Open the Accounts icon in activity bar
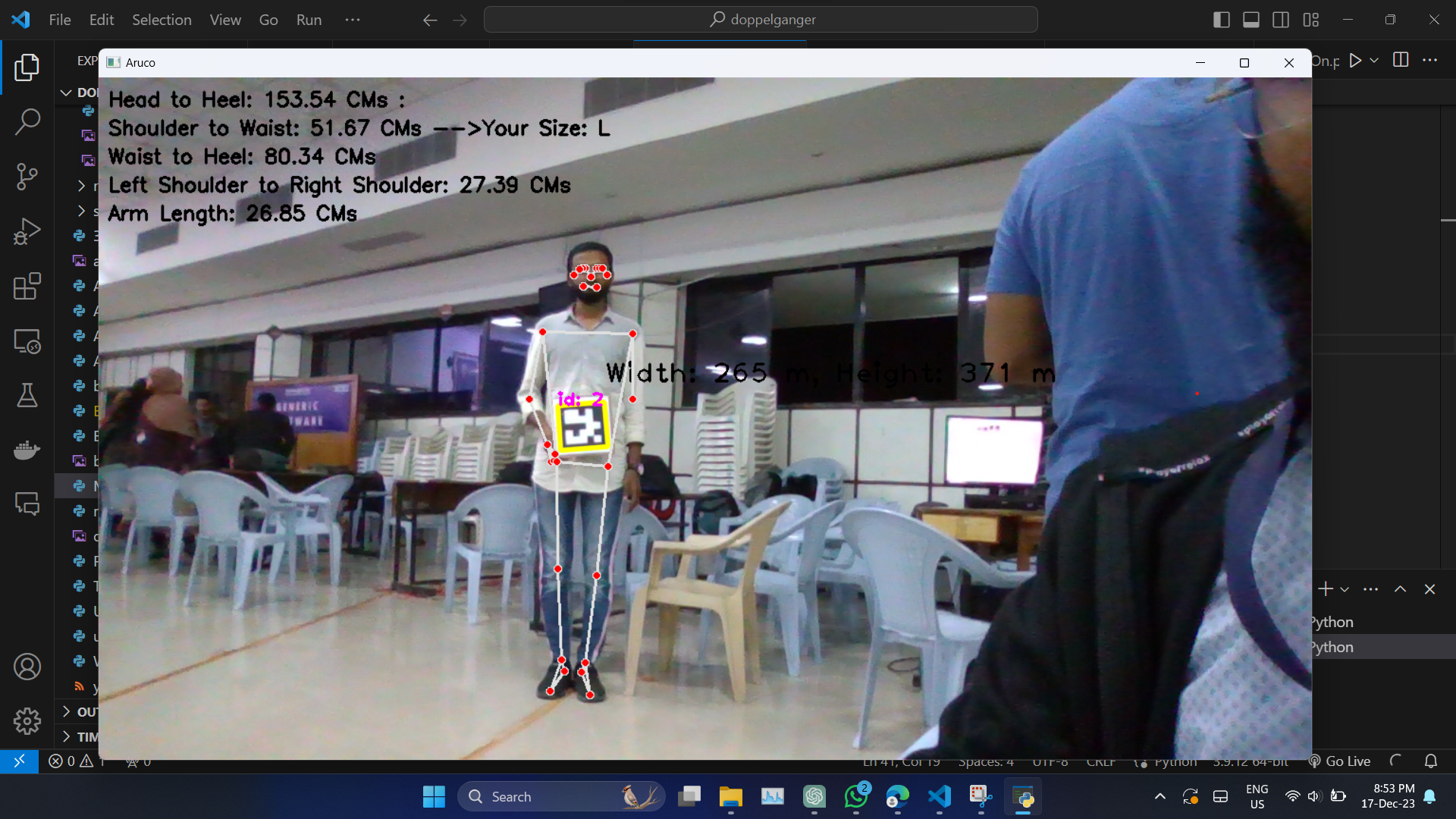 click(27, 667)
